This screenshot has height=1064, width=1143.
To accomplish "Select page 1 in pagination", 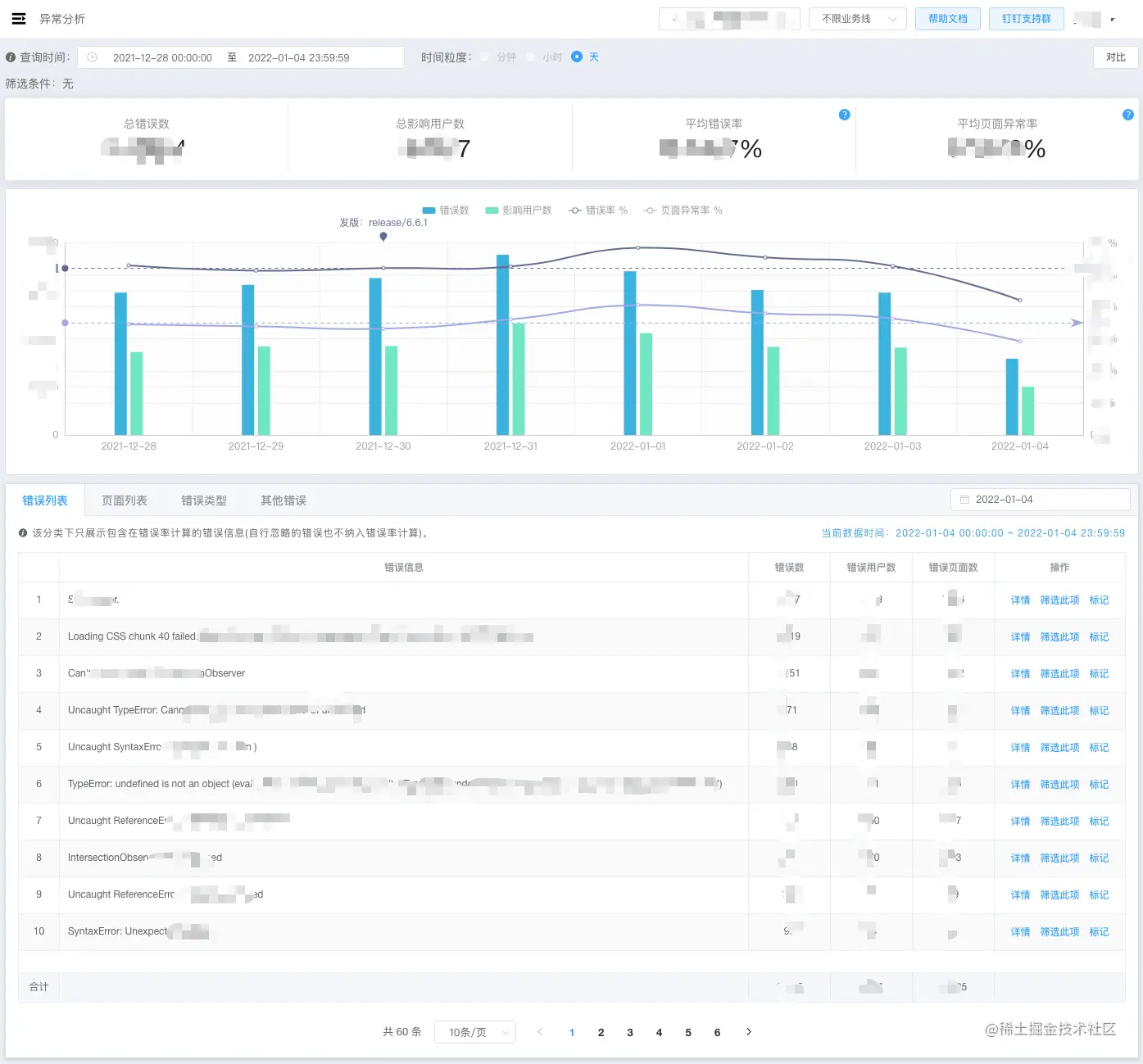I will [572, 1032].
